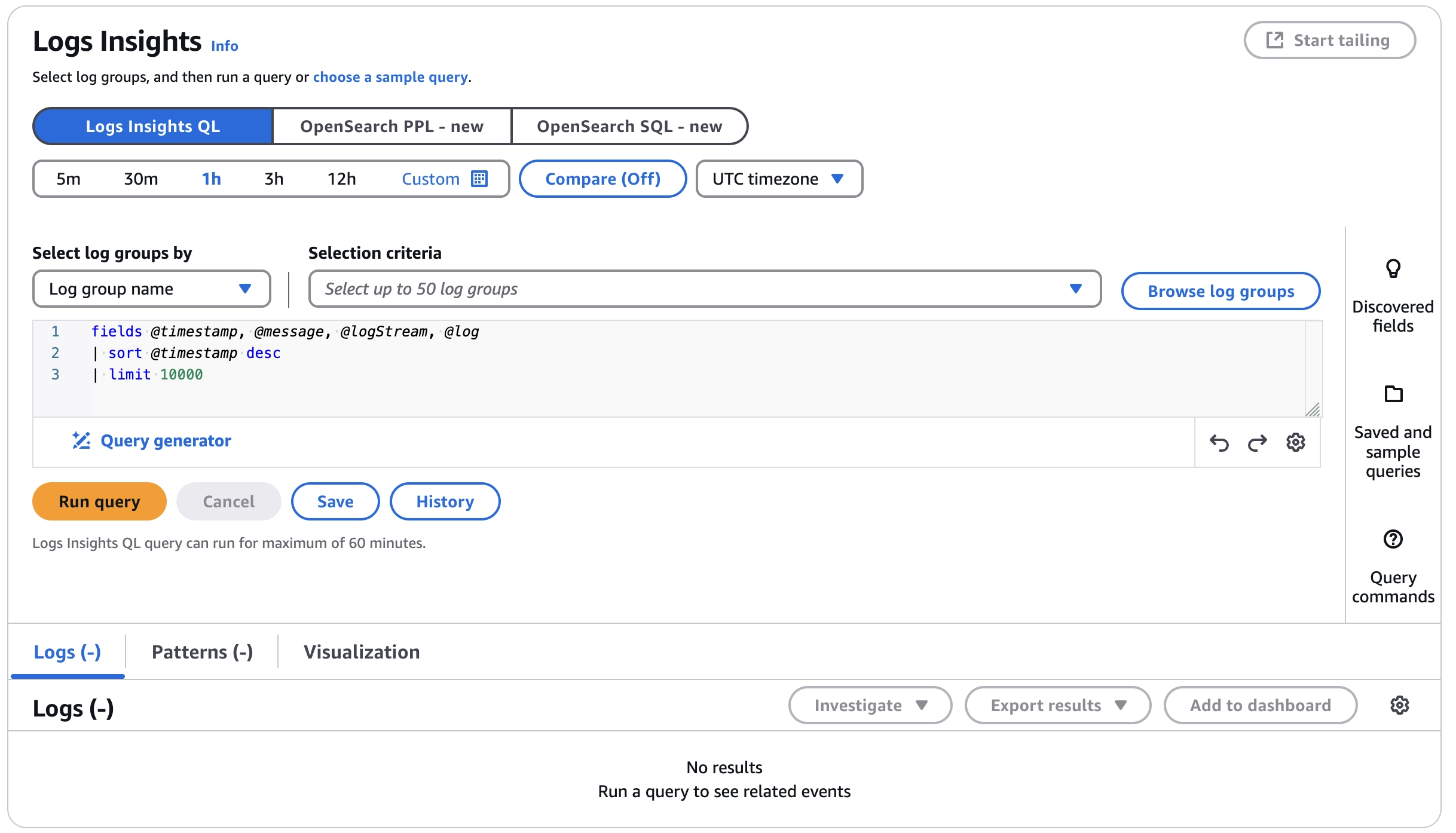Image resolution: width=1456 pixels, height=833 pixels.
Task: Open the Discovered fields lightbulb icon
Action: [1393, 268]
